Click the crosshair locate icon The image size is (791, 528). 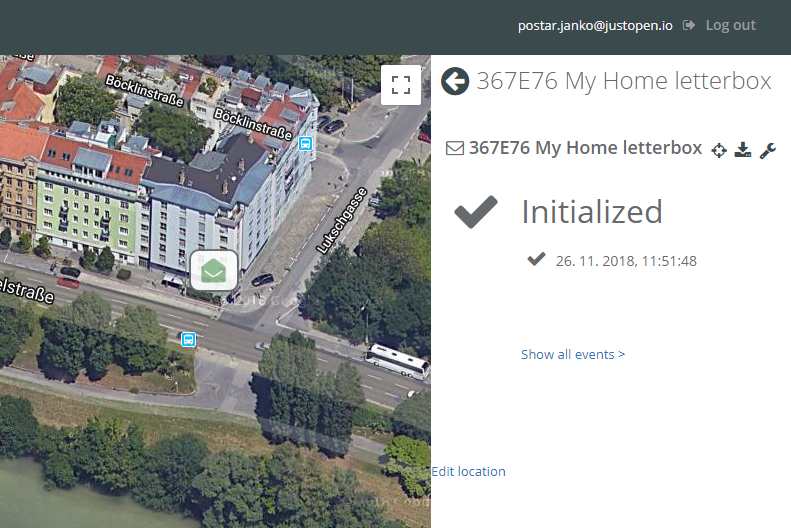click(x=719, y=150)
